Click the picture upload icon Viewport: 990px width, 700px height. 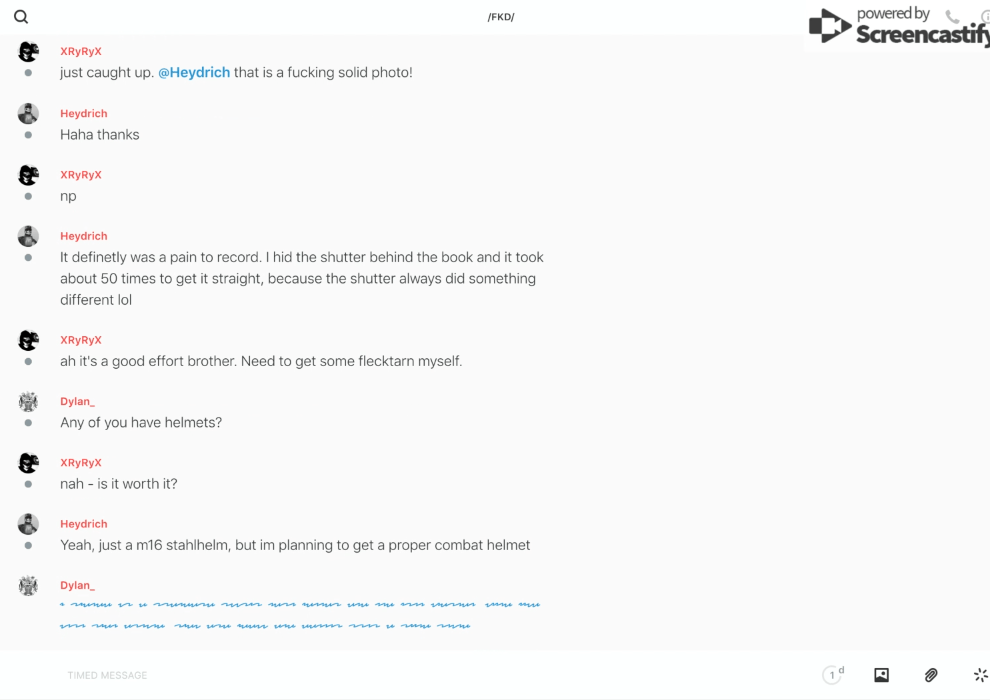[881, 675]
